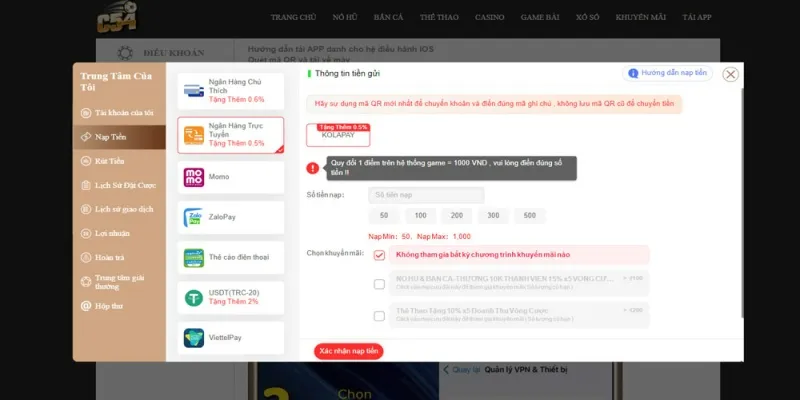Open Hướng dẫn nạp tiền info button

coord(667,73)
